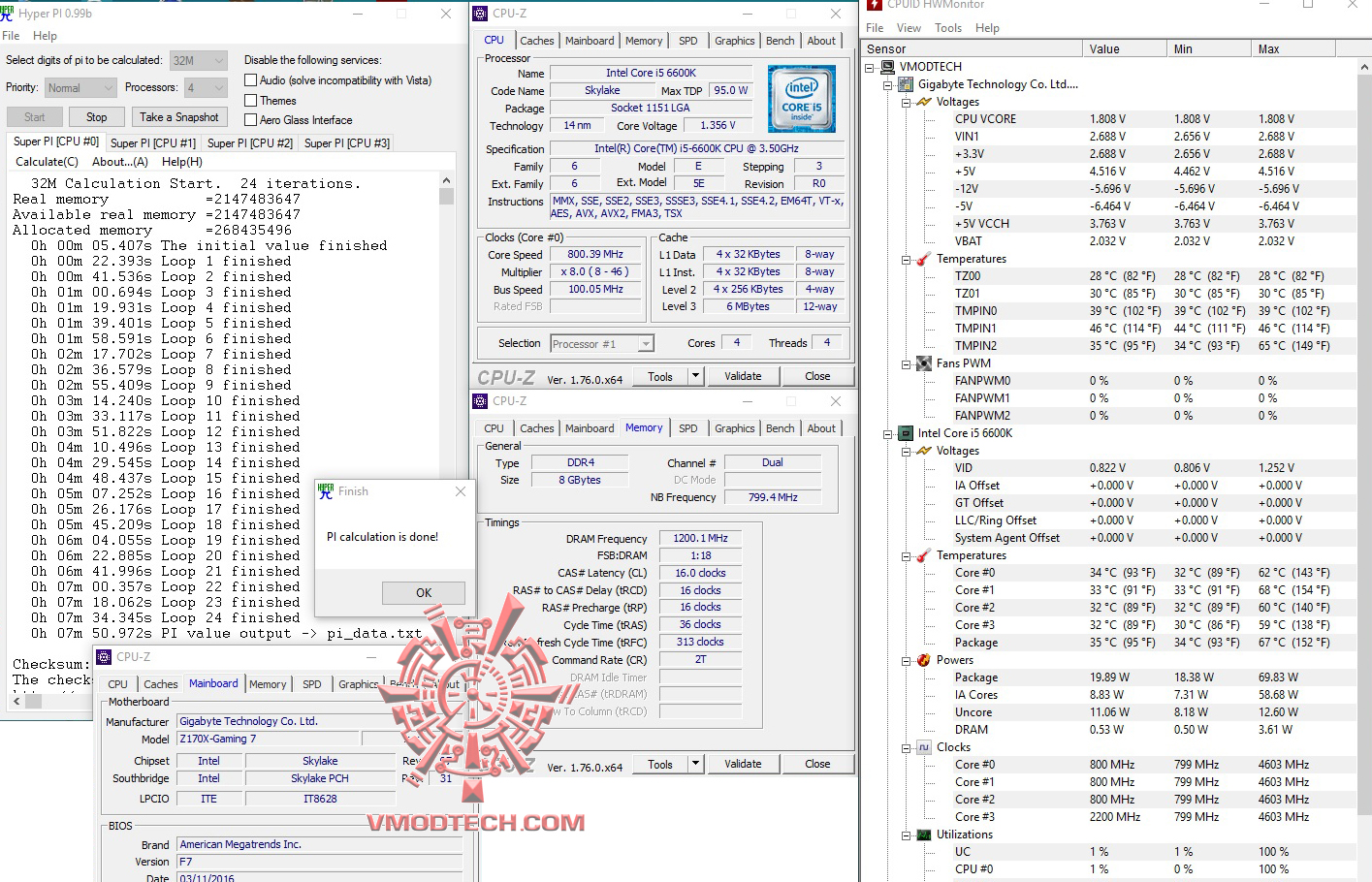
Task: Open the Tools arrow in the CPU-Z processor window
Action: tap(695, 376)
